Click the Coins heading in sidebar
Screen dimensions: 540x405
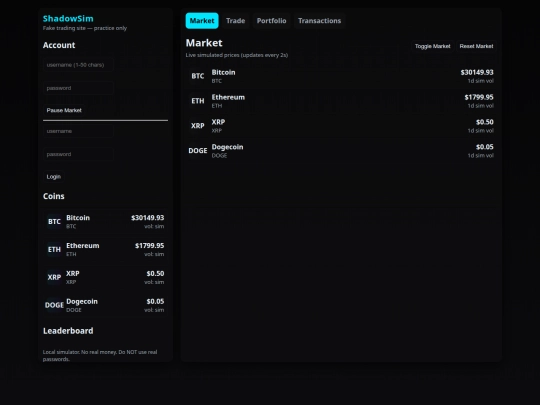tap(54, 196)
